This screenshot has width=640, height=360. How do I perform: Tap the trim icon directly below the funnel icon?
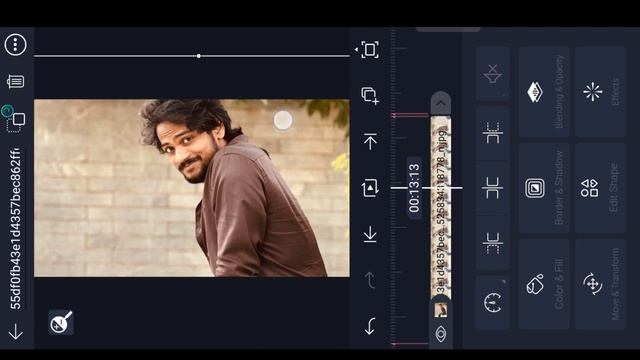tap(493, 133)
